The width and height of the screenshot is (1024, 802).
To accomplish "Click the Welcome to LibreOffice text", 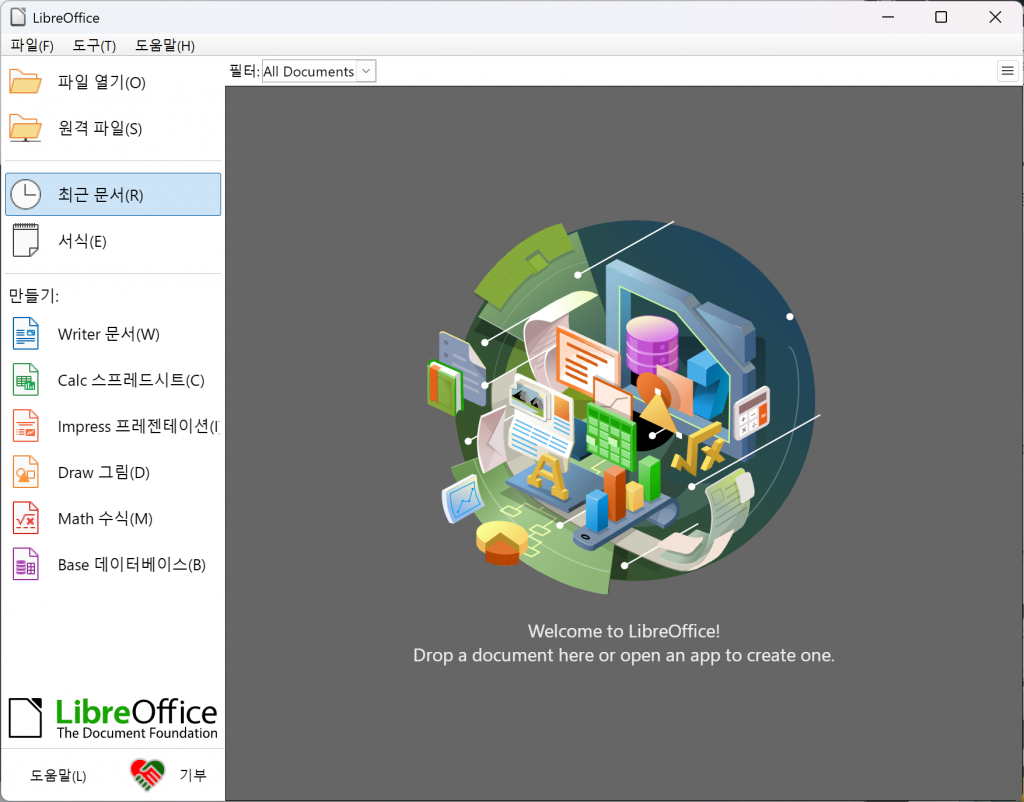I will click(624, 631).
